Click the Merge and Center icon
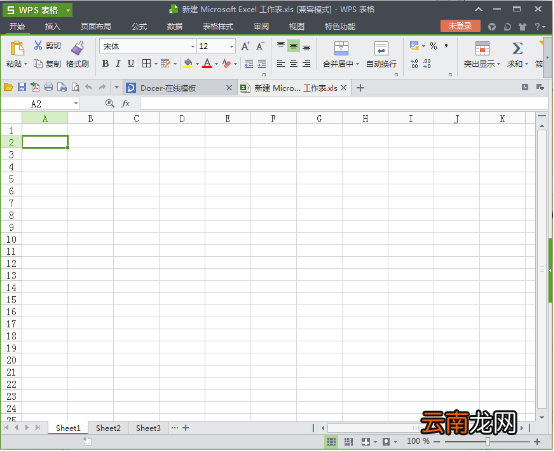554x451 pixels. tap(341, 48)
